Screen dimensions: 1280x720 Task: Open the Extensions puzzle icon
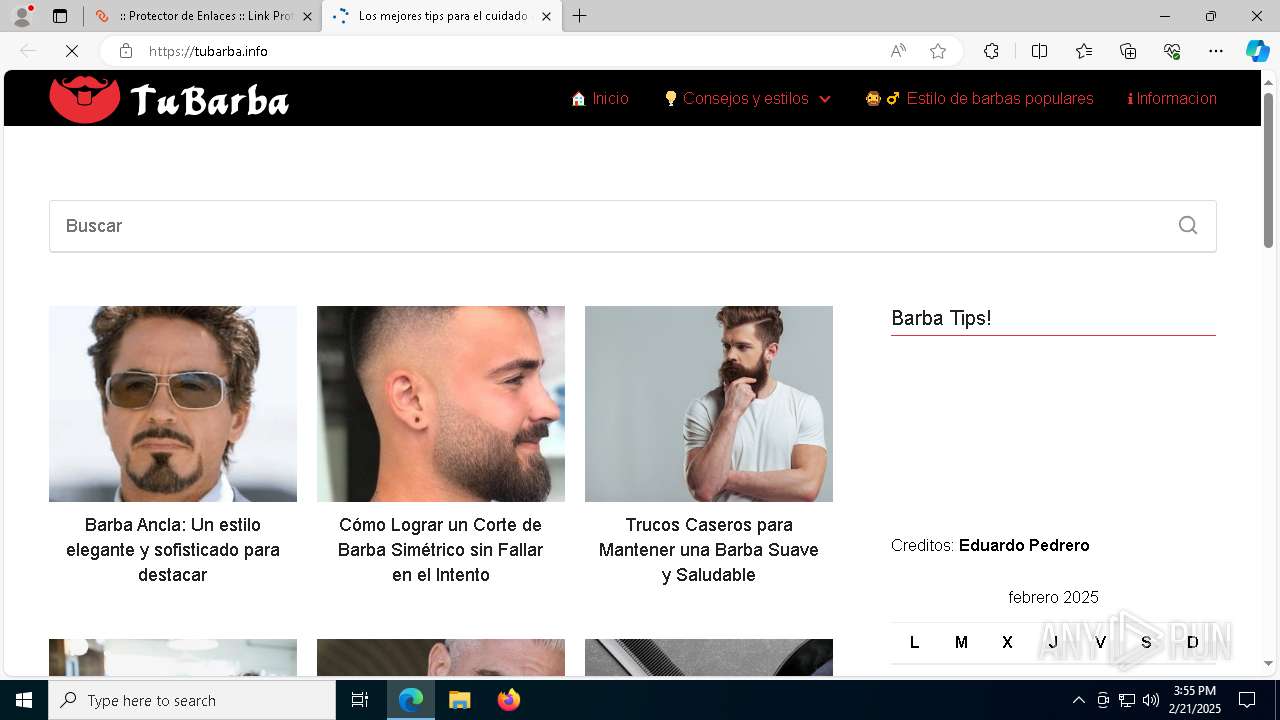[991, 51]
